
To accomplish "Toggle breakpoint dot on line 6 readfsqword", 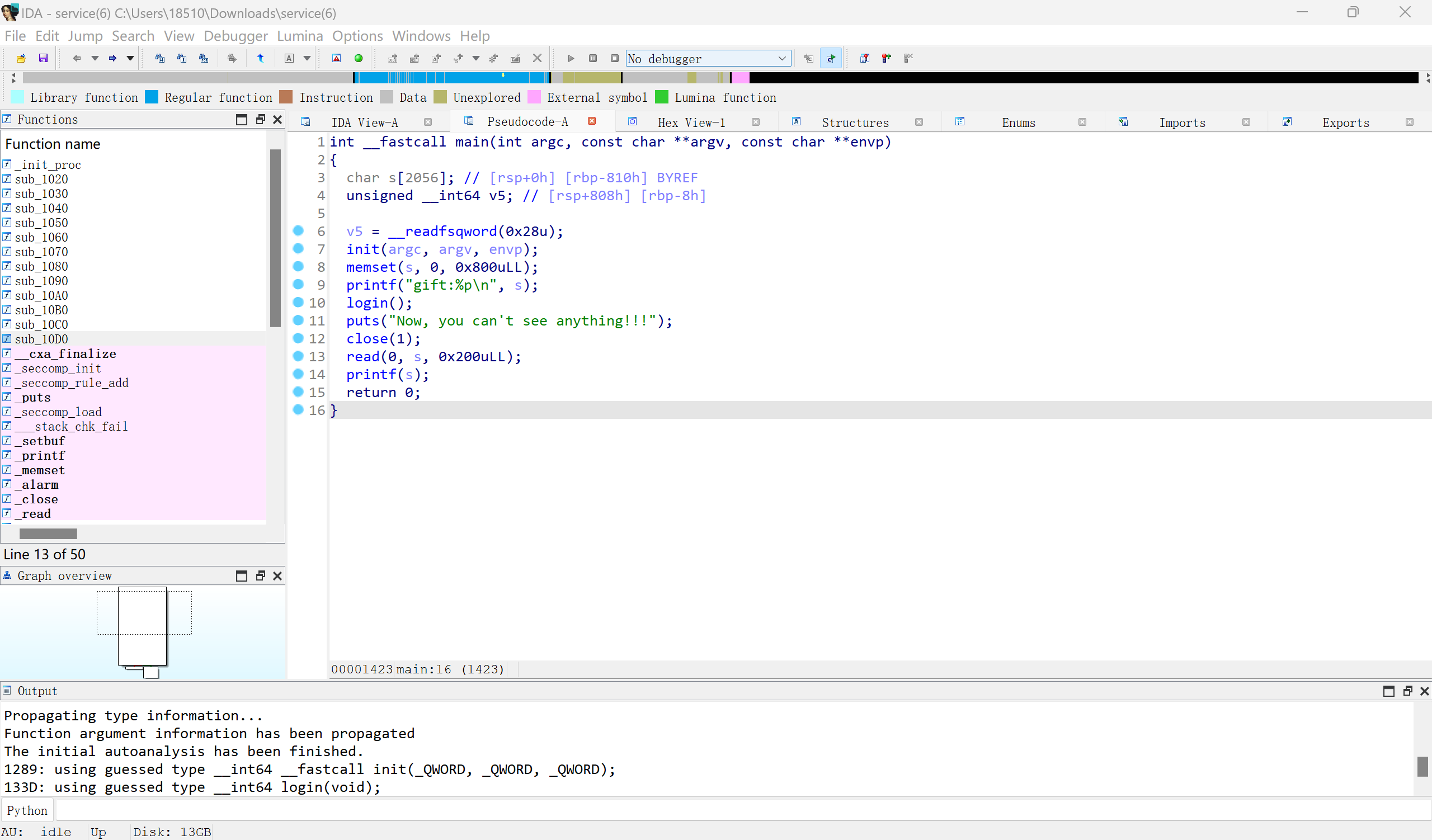I will click(x=298, y=230).
